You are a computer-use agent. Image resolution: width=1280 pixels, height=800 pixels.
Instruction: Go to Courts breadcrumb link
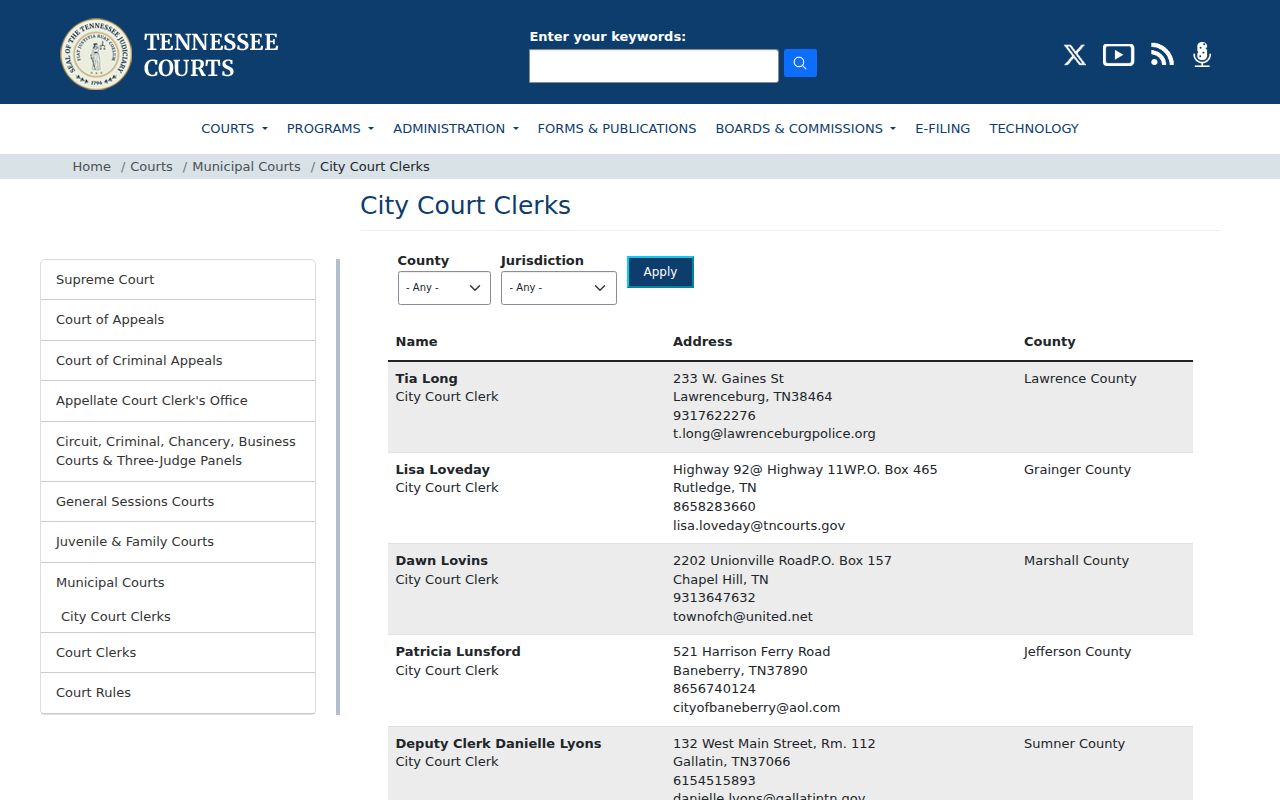pyautogui.click(x=151, y=167)
